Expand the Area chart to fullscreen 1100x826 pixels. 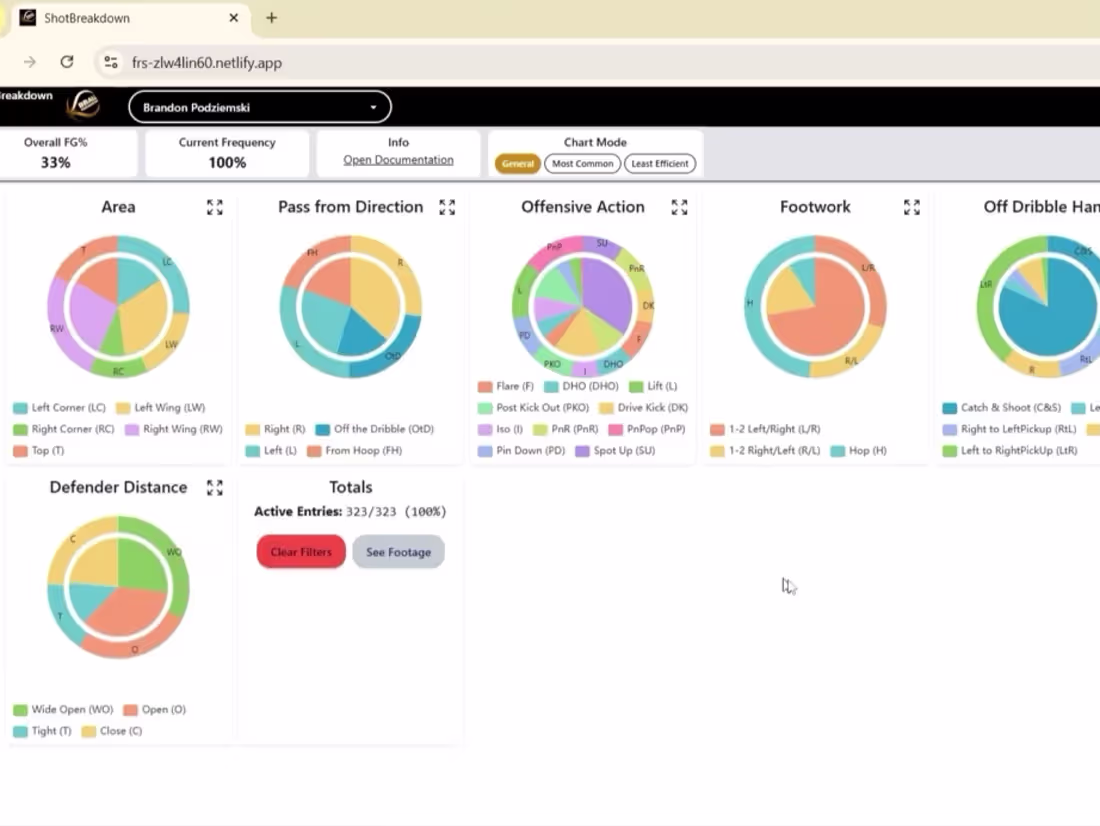pyautogui.click(x=214, y=207)
